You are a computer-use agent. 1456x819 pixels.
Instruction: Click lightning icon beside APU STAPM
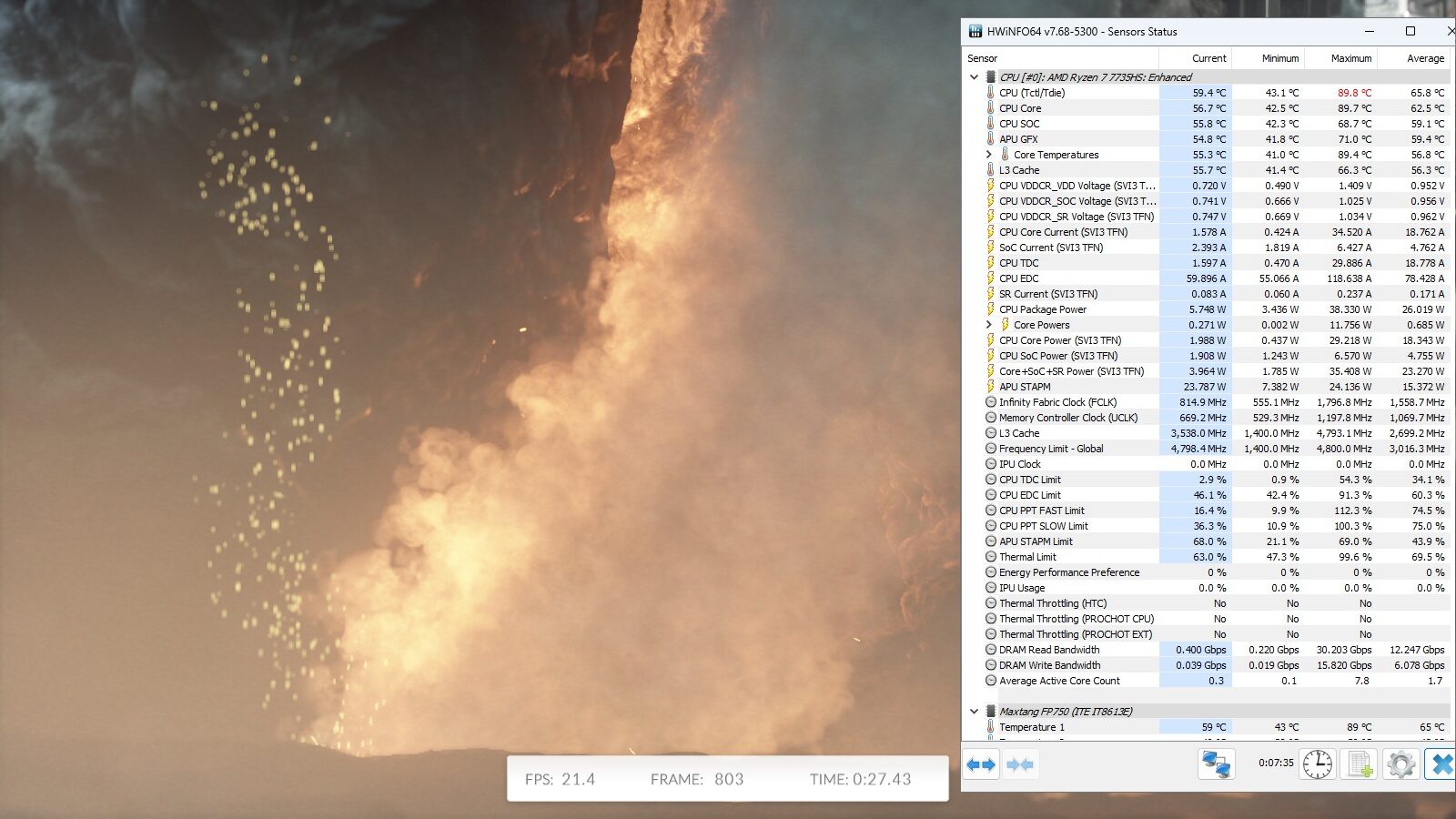point(990,387)
